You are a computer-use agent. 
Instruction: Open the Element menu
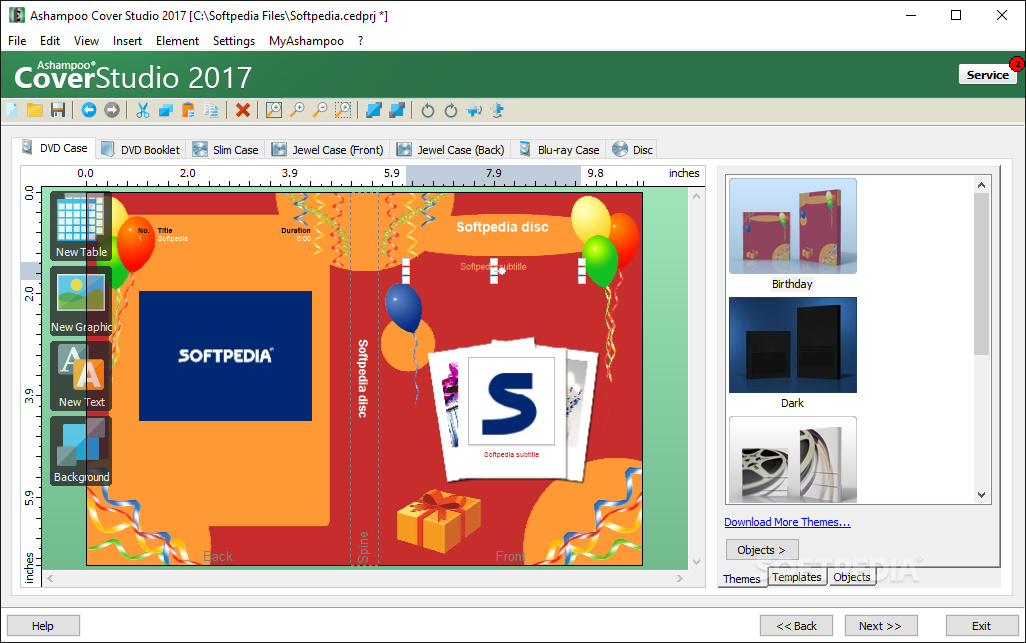(x=177, y=41)
